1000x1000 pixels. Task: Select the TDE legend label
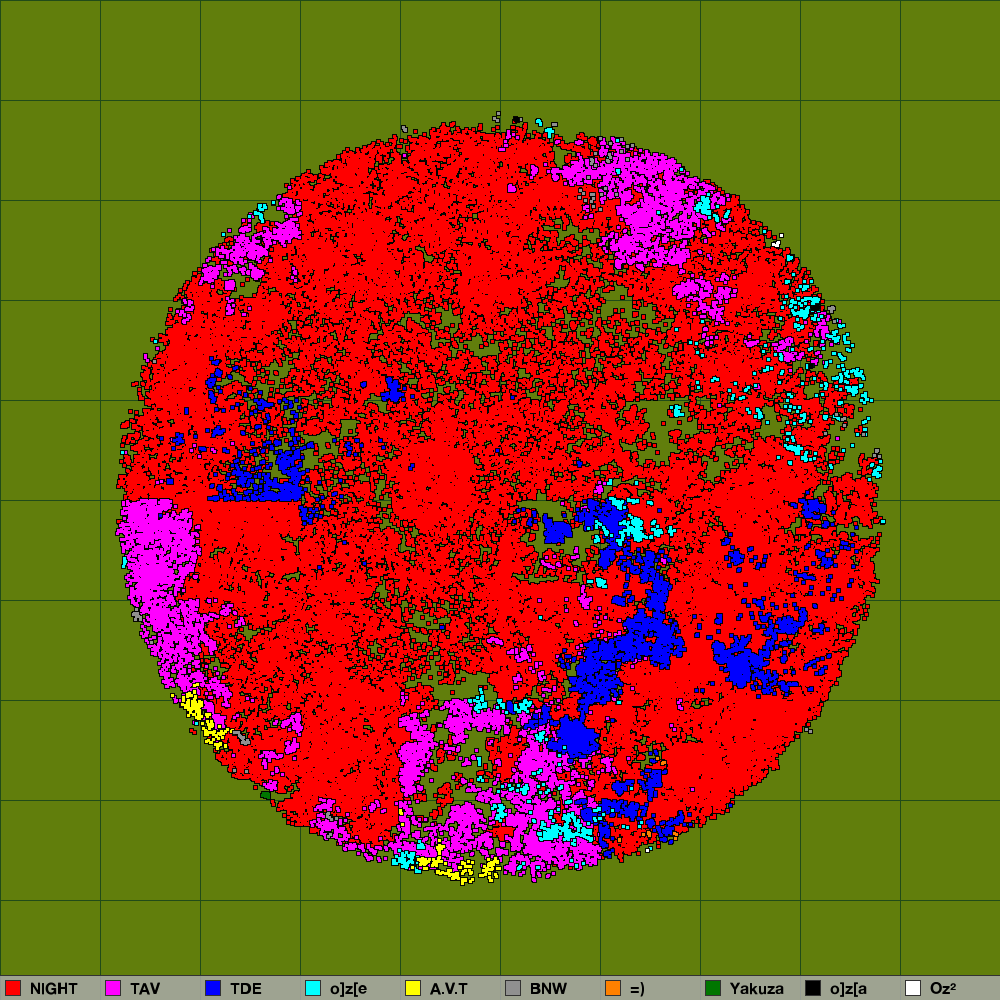click(x=246, y=989)
